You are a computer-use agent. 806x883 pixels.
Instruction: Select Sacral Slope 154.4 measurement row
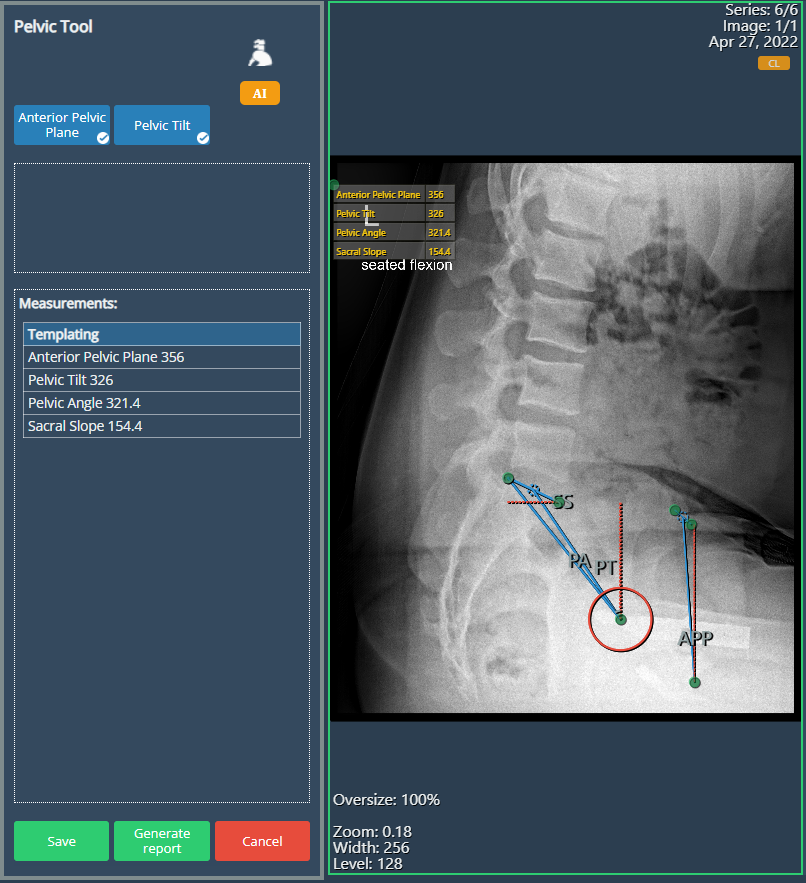pos(162,426)
